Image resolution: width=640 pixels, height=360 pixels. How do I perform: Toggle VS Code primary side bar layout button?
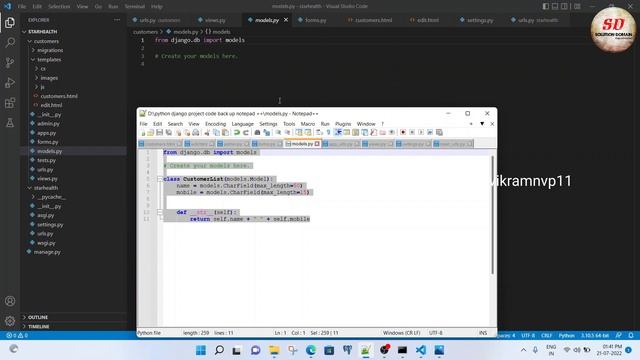click(546, 6)
